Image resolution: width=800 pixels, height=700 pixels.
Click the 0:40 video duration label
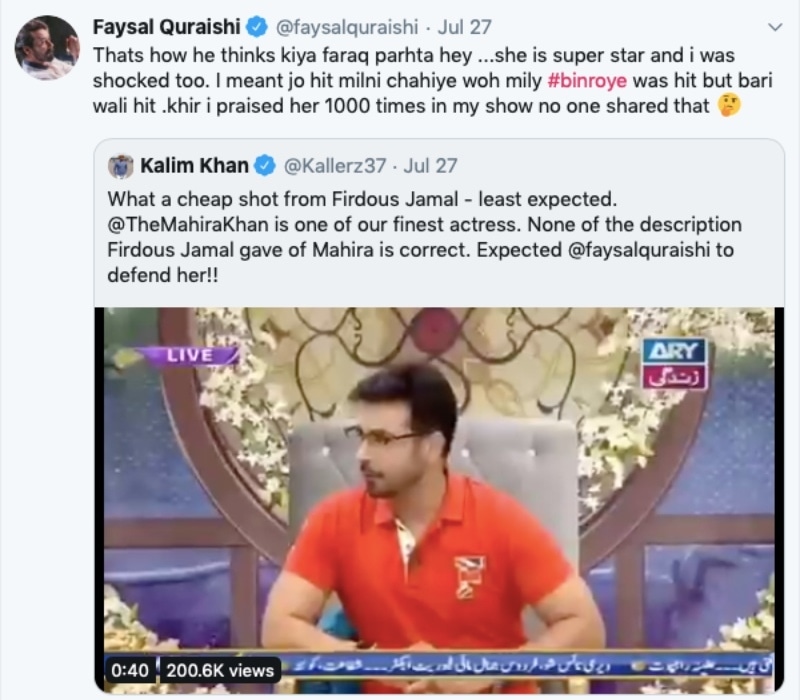coord(130,670)
